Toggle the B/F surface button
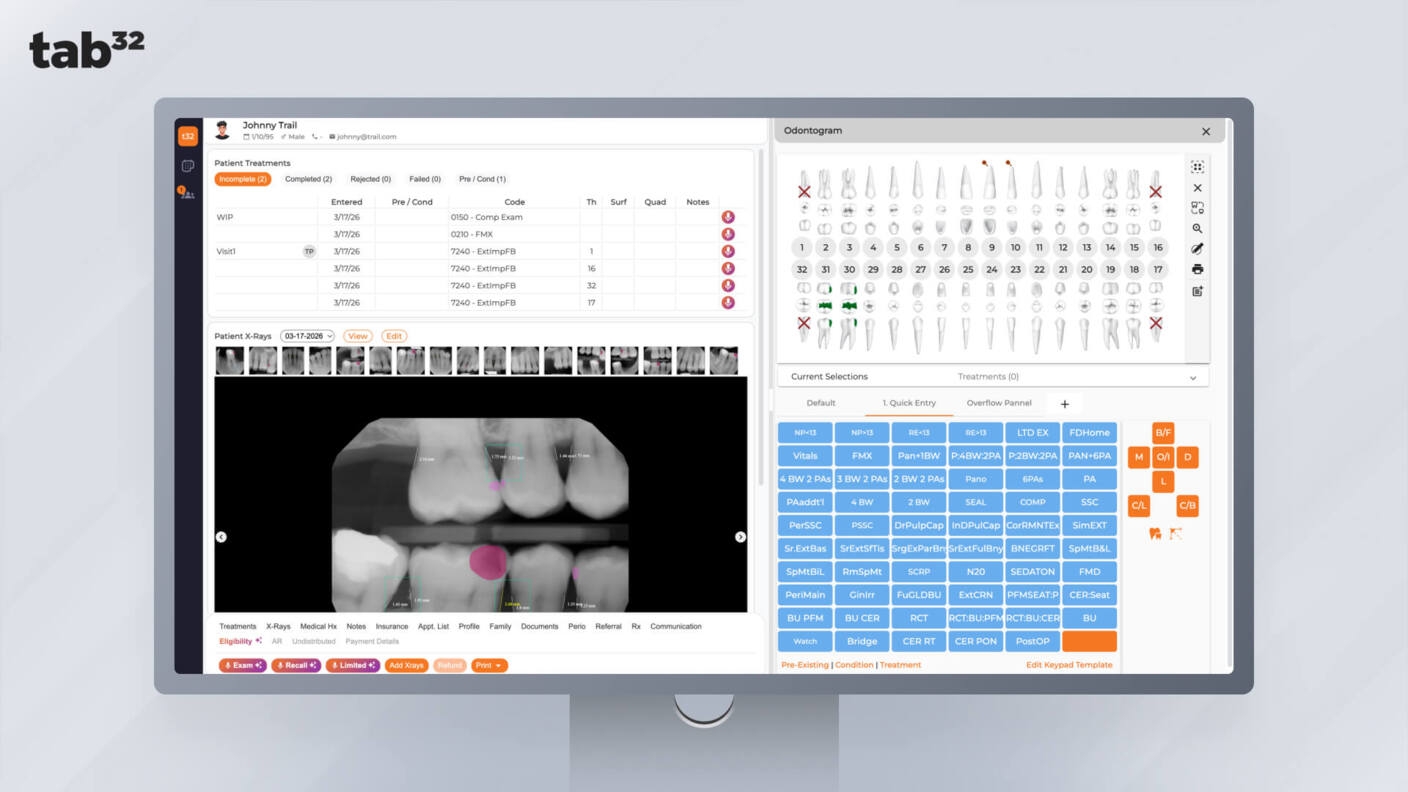1408x792 pixels. point(1163,433)
